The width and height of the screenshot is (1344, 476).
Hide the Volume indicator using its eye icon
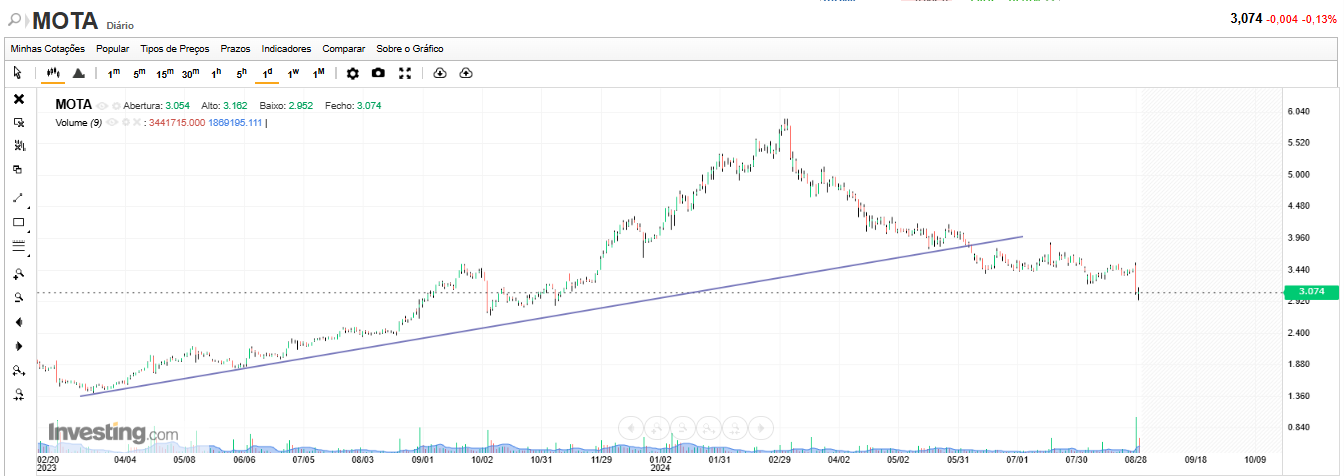(111, 122)
